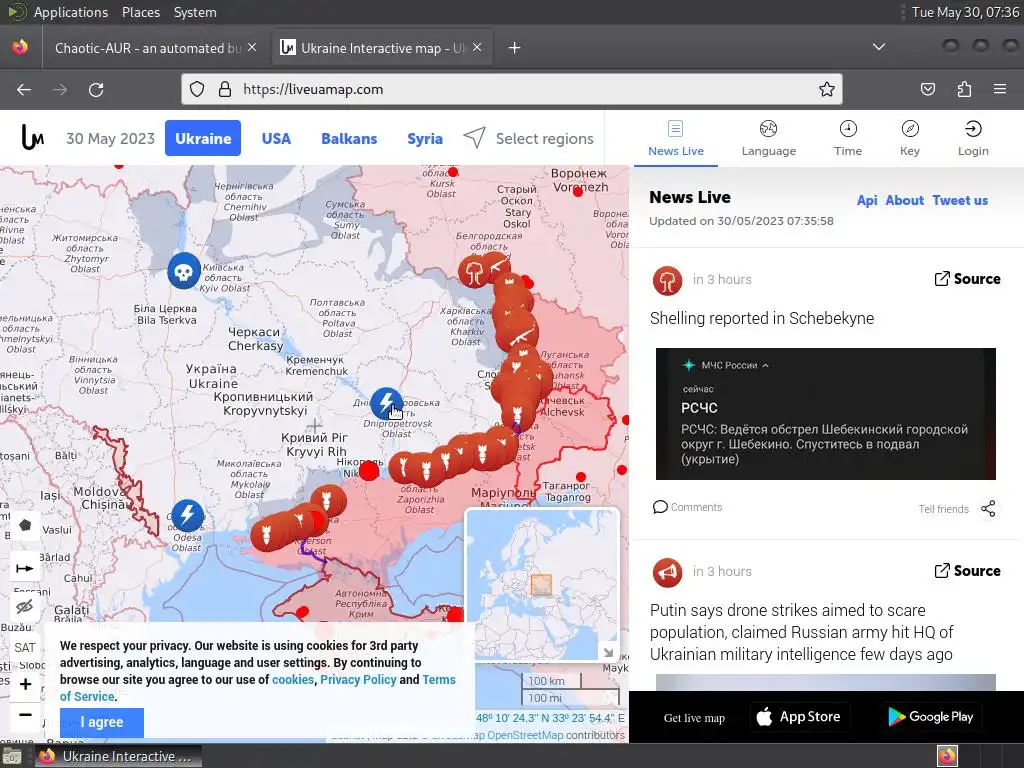List all tabs dropdown arrow
Screen dimensions: 1024x768
(x=879, y=47)
